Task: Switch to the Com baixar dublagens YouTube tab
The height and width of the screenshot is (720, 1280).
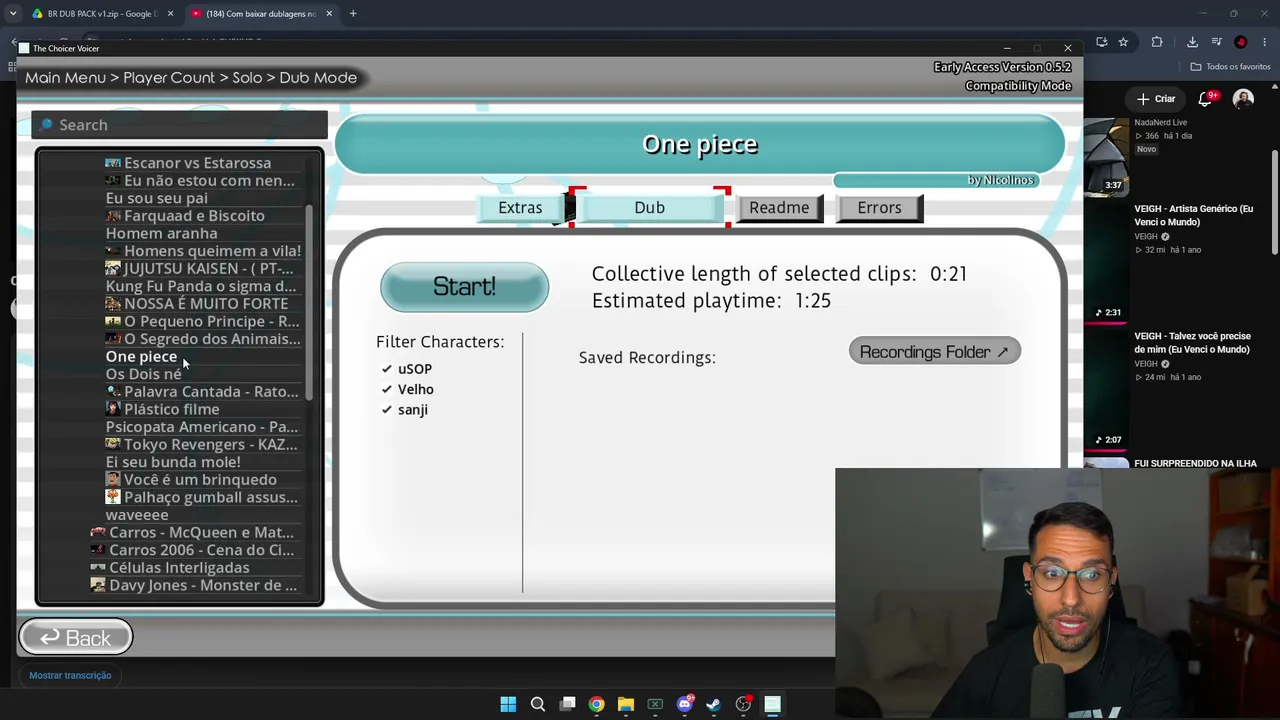Action: click(260, 14)
